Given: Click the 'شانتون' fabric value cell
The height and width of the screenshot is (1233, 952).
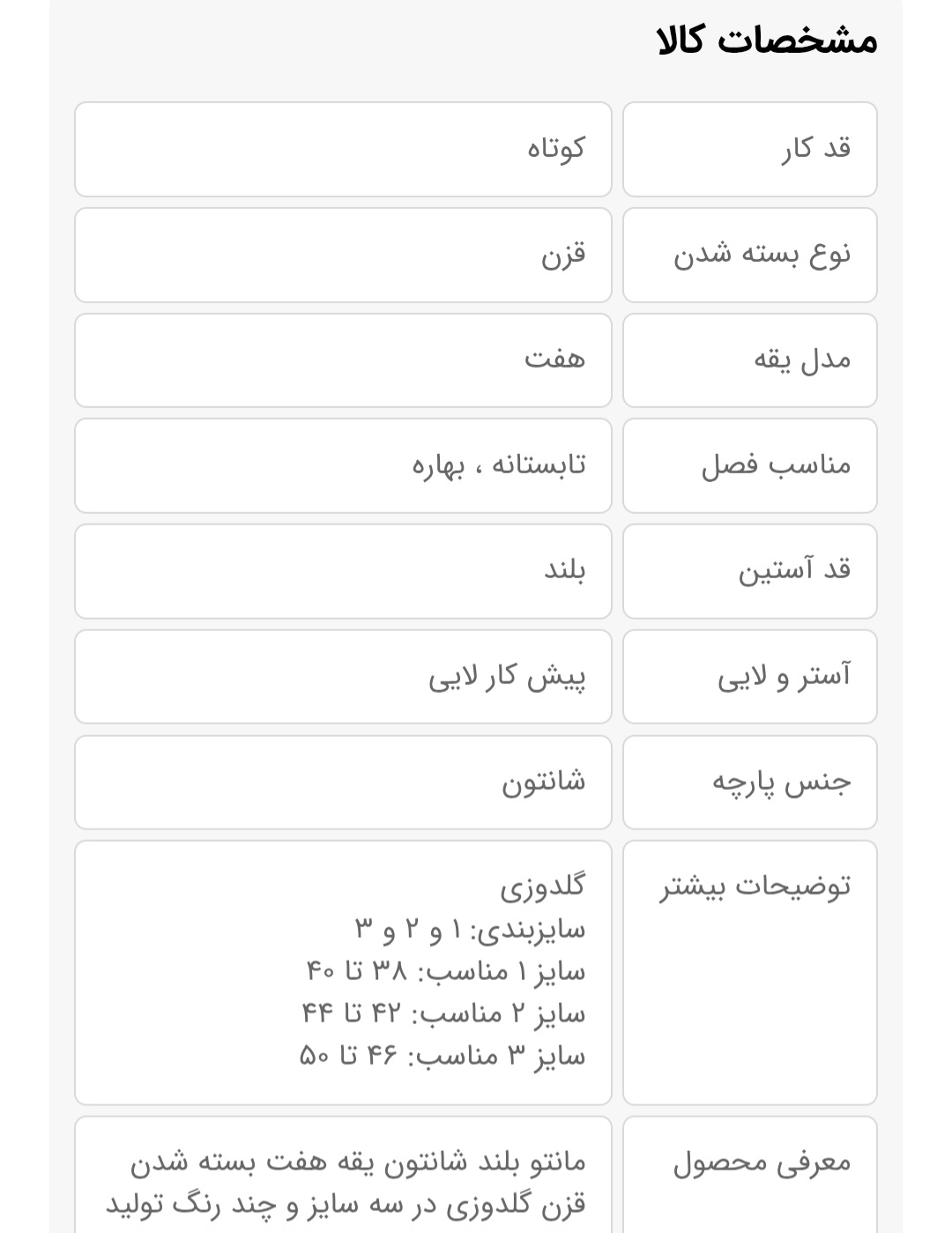Looking at the screenshot, I should 343,783.
